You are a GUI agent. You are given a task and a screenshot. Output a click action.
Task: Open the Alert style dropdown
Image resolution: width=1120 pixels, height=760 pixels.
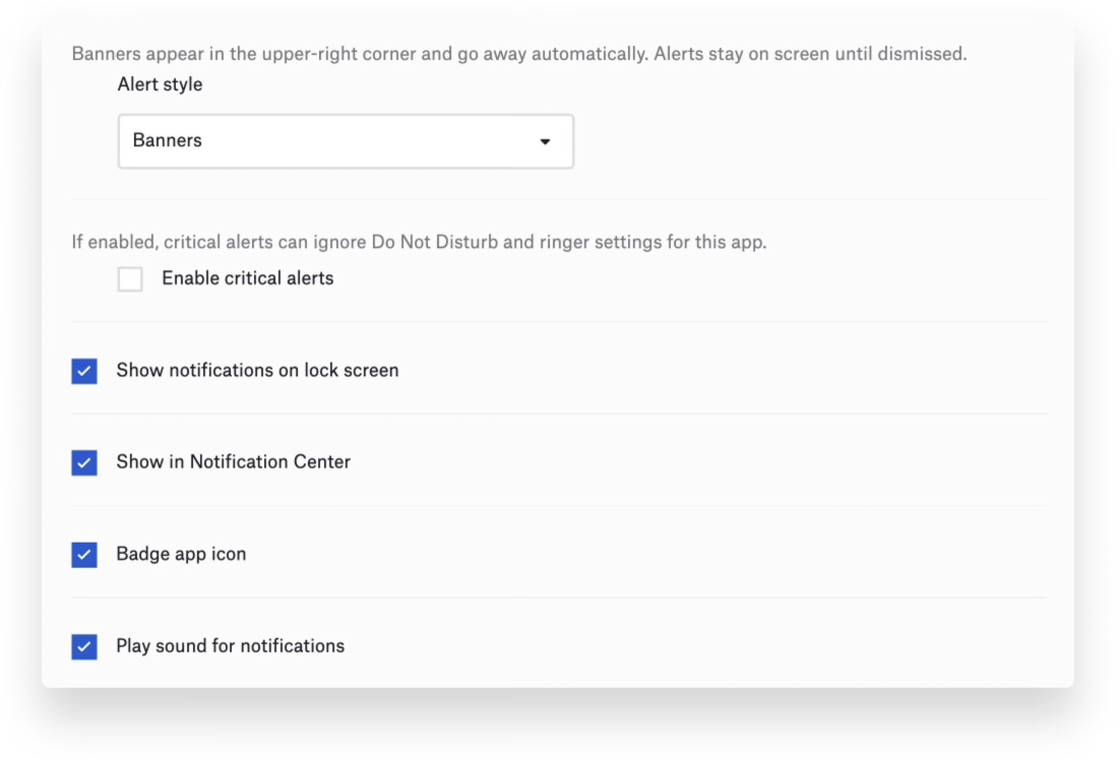[x=345, y=141]
